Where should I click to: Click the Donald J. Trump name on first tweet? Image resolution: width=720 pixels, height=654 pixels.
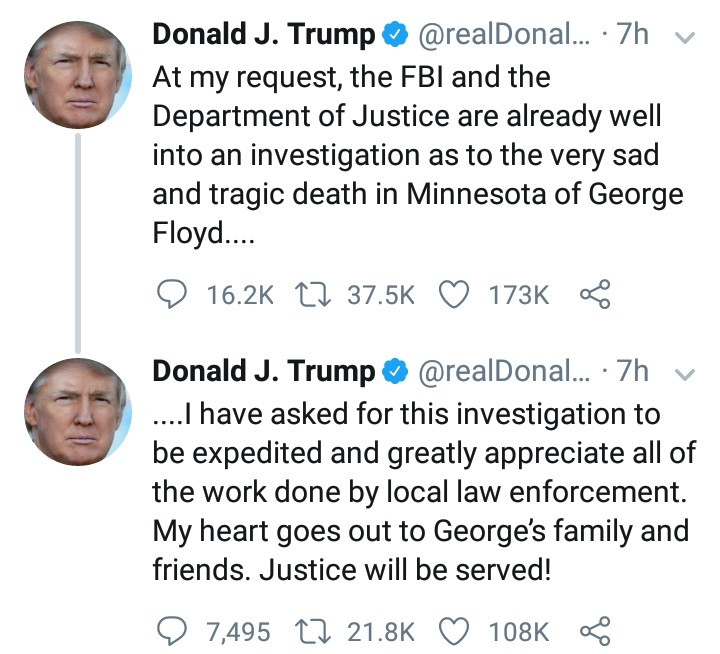264,35
